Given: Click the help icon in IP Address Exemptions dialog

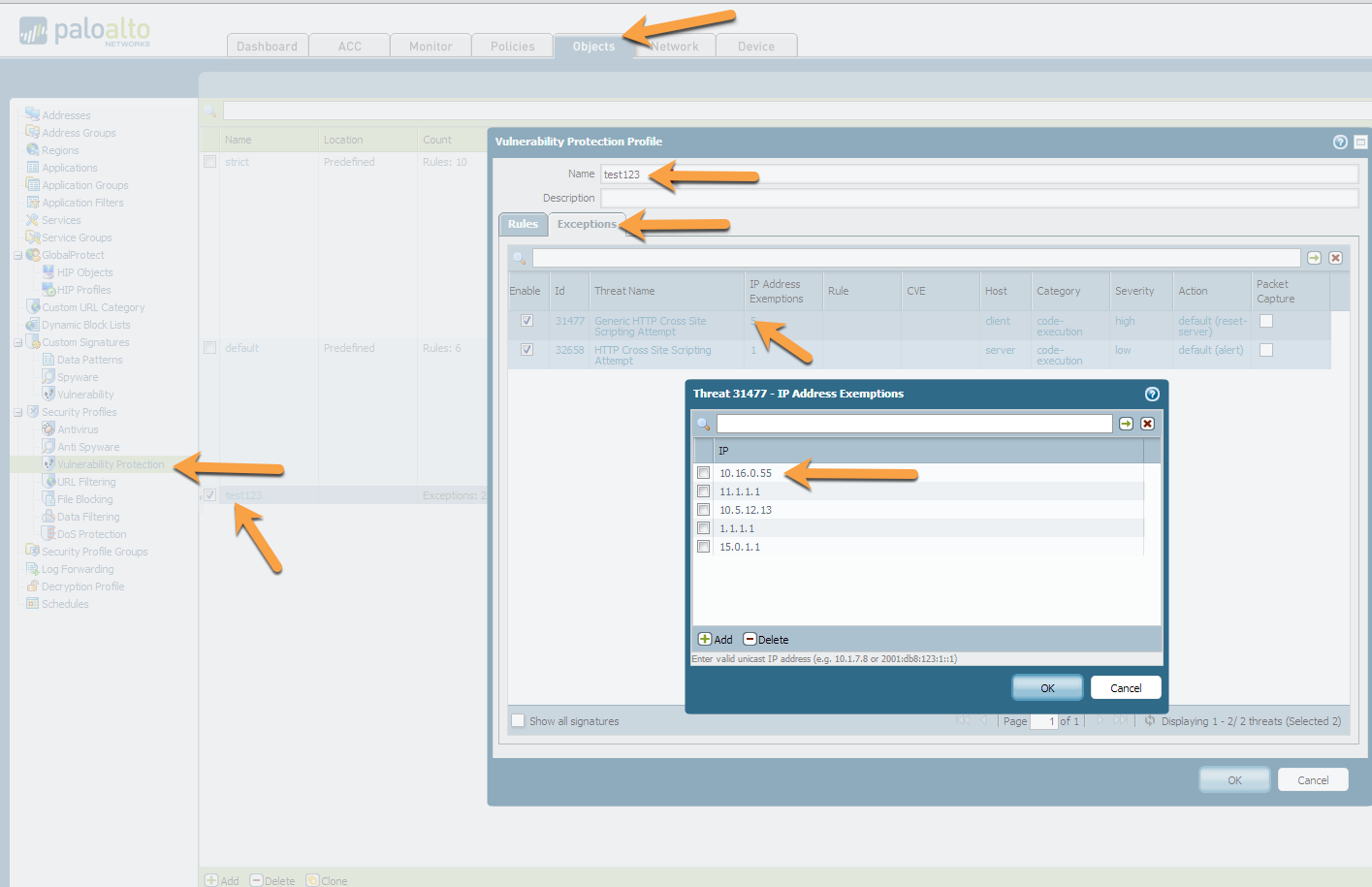Looking at the screenshot, I should 1152,394.
